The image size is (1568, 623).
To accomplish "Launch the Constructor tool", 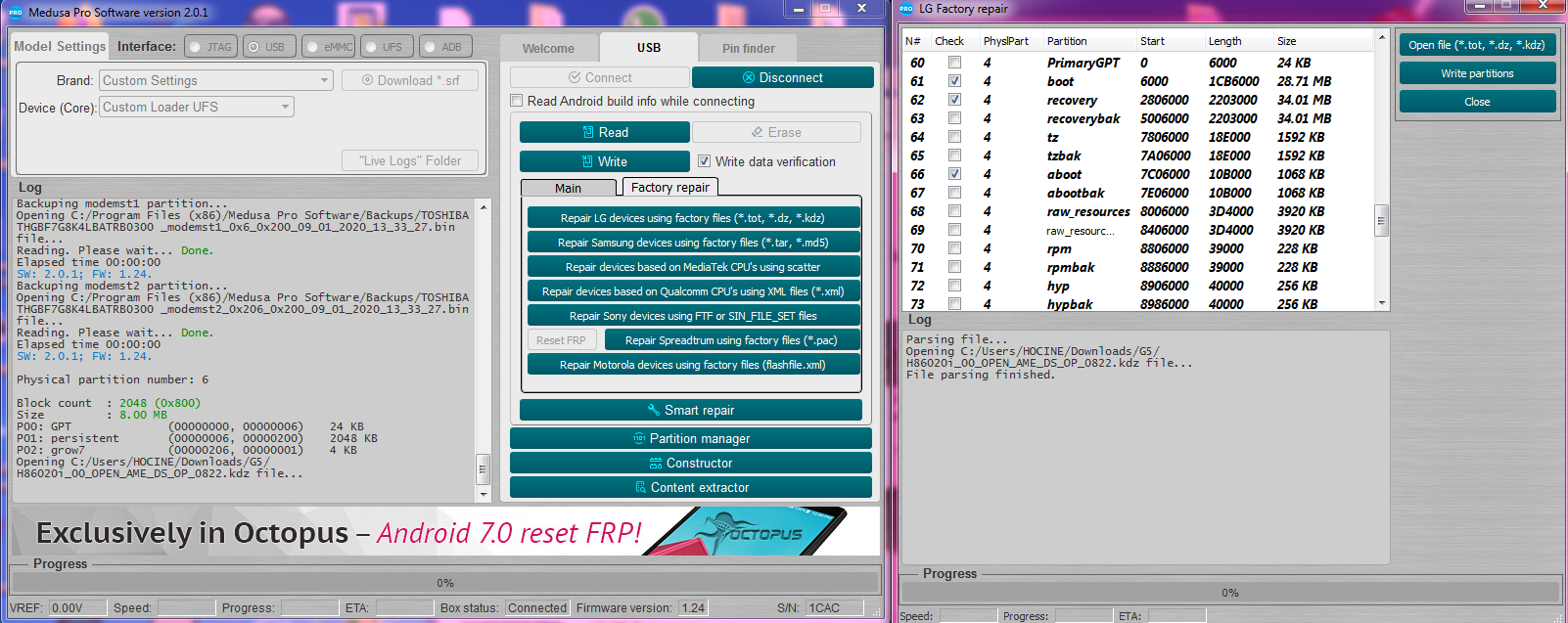I will pos(690,463).
